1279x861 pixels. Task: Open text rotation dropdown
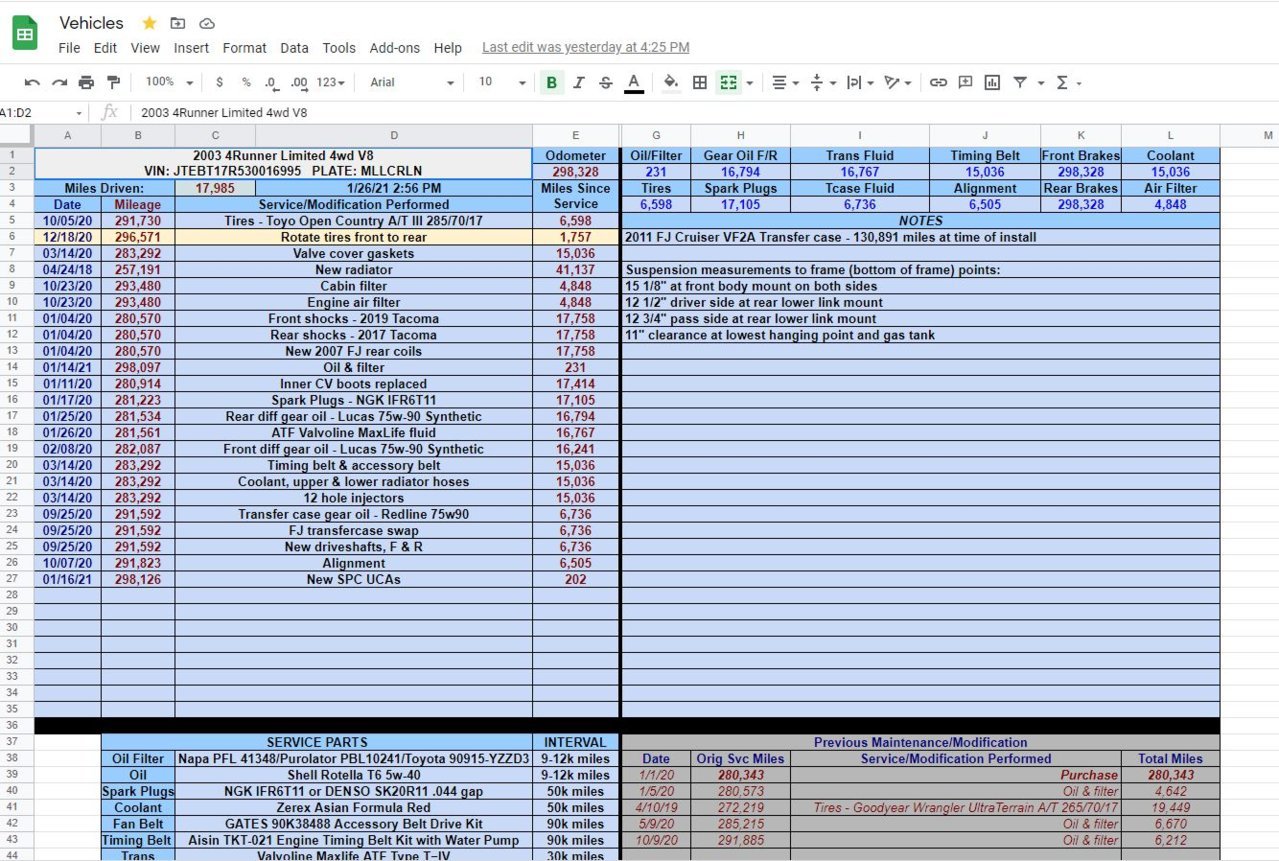click(897, 82)
